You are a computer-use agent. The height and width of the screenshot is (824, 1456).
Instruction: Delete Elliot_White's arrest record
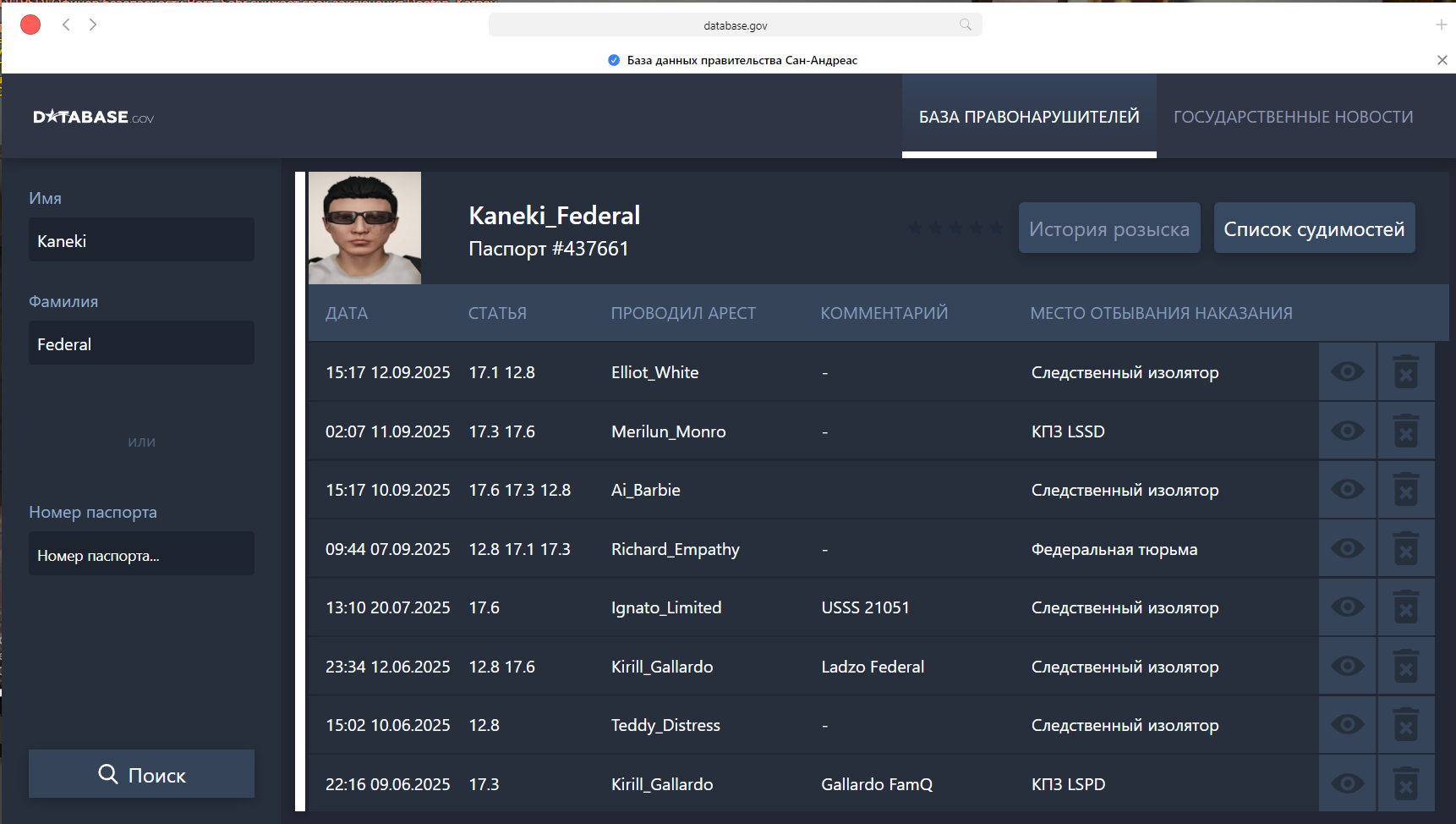[x=1406, y=371]
